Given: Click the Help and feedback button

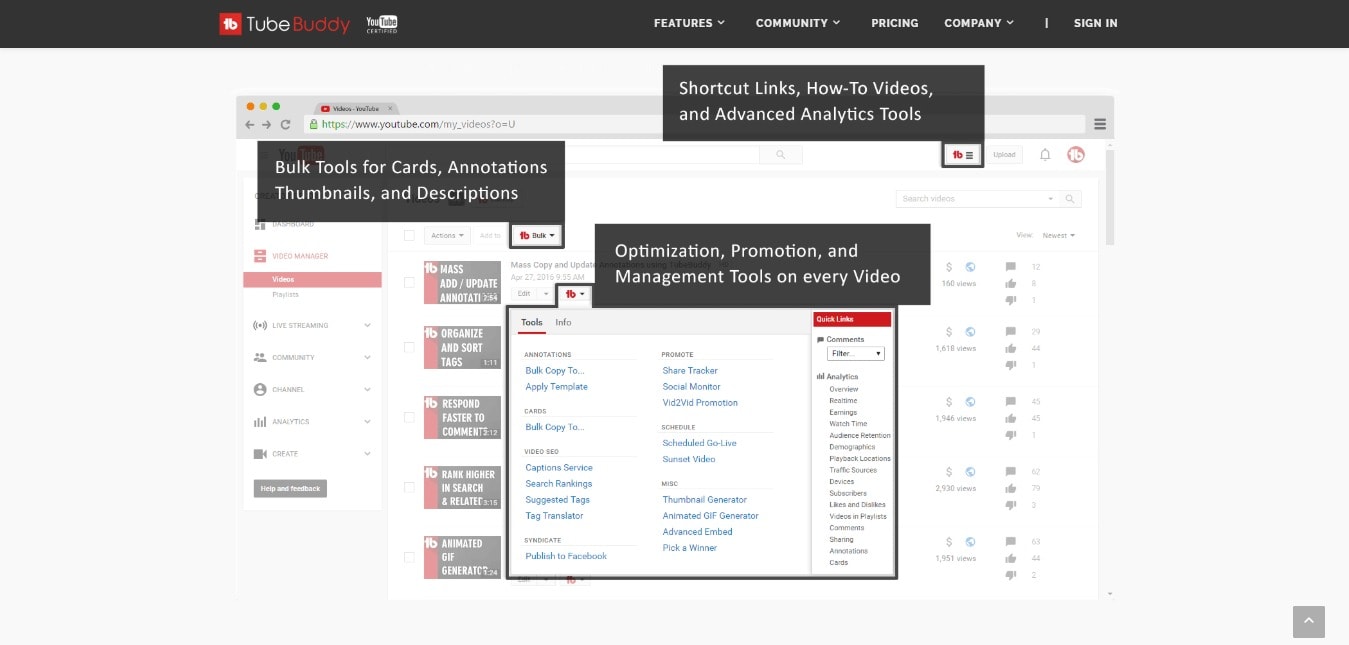Looking at the screenshot, I should tap(290, 489).
